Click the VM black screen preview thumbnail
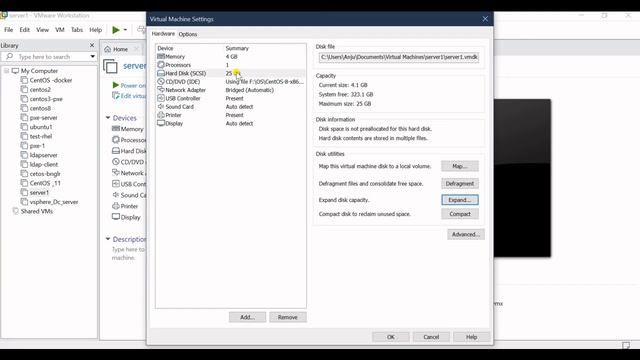Screen dimensions: 640x360 (522, 178)
